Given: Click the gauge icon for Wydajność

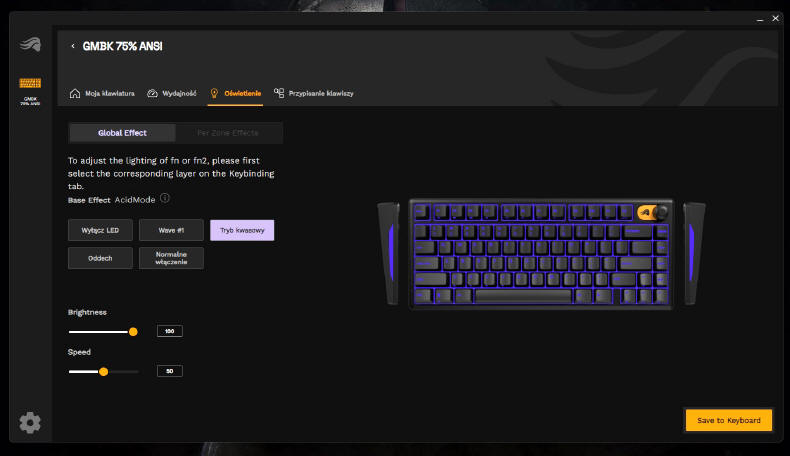Looking at the screenshot, I should coord(152,93).
